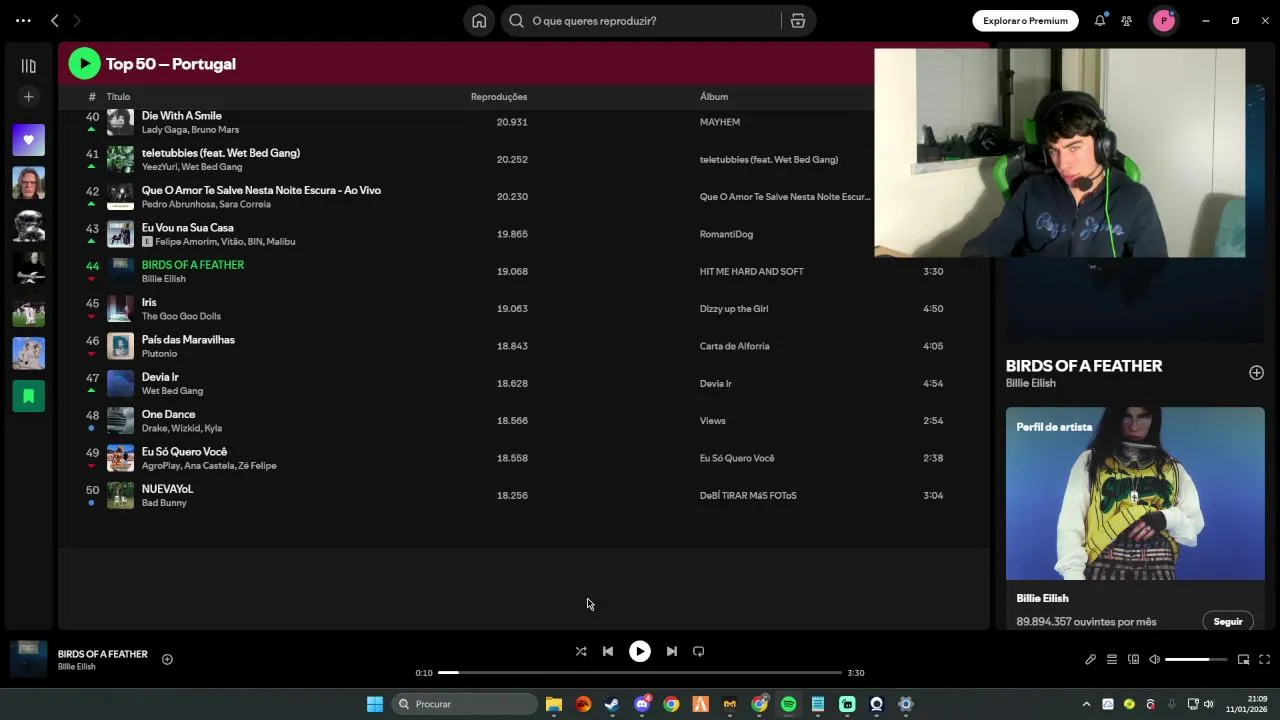Seek within the song progress bar
The width and height of the screenshot is (1280, 720).
tap(640, 673)
